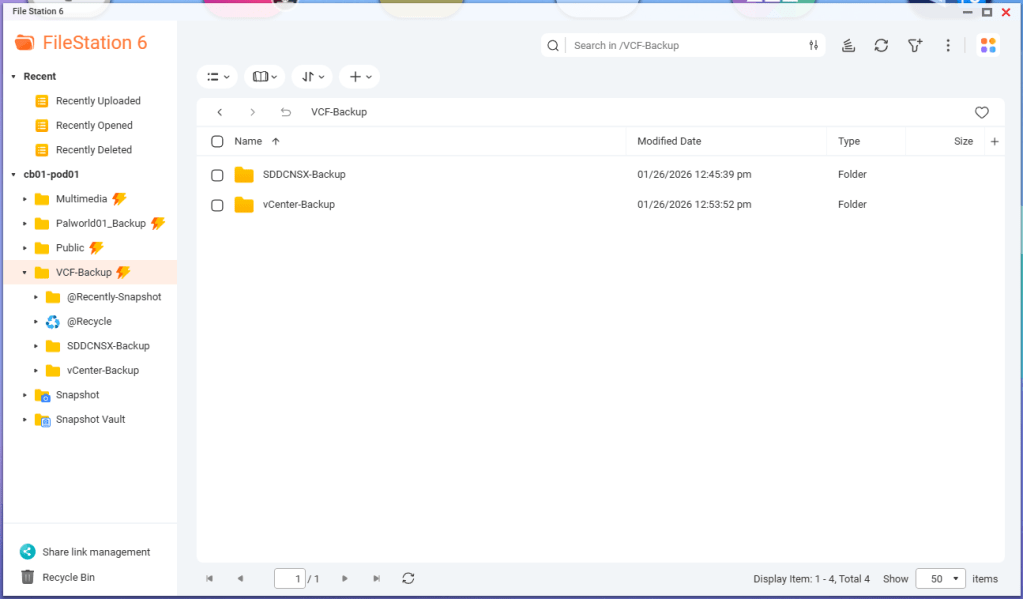Open the view mode list dropdown

tap(218, 77)
